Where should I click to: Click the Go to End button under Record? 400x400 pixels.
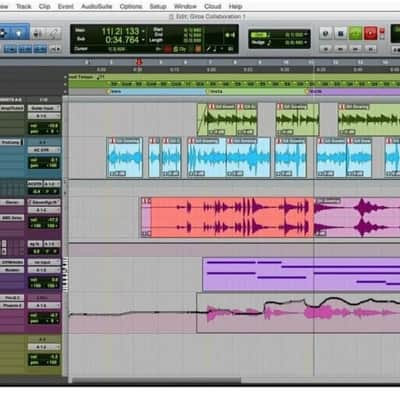pyautogui.click(x=370, y=49)
